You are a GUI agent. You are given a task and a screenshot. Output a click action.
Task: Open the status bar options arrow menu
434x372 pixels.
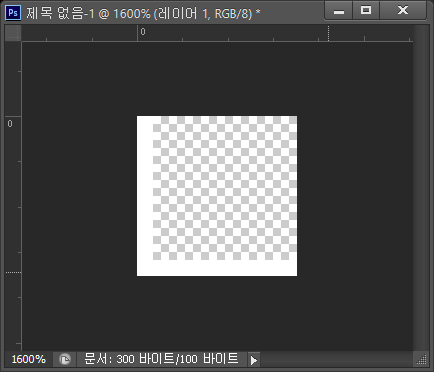coord(254,360)
